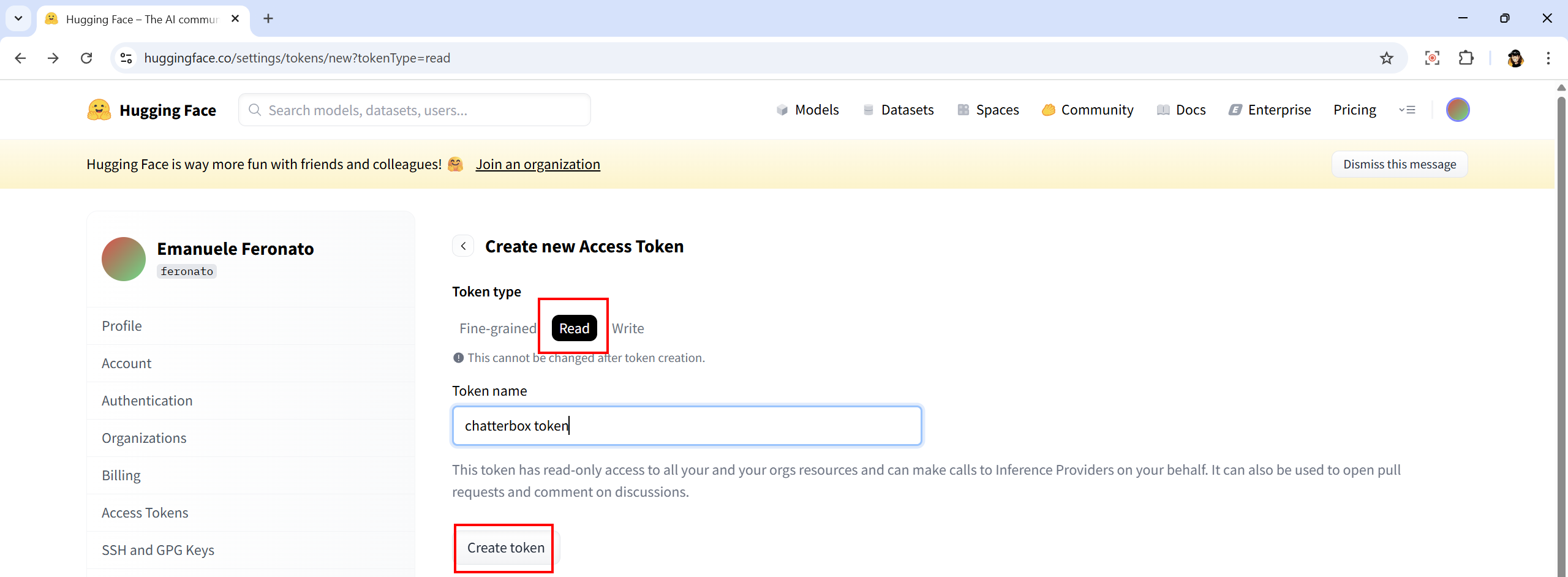Click the screen capture icon in toolbar

click(x=1432, y=58)
